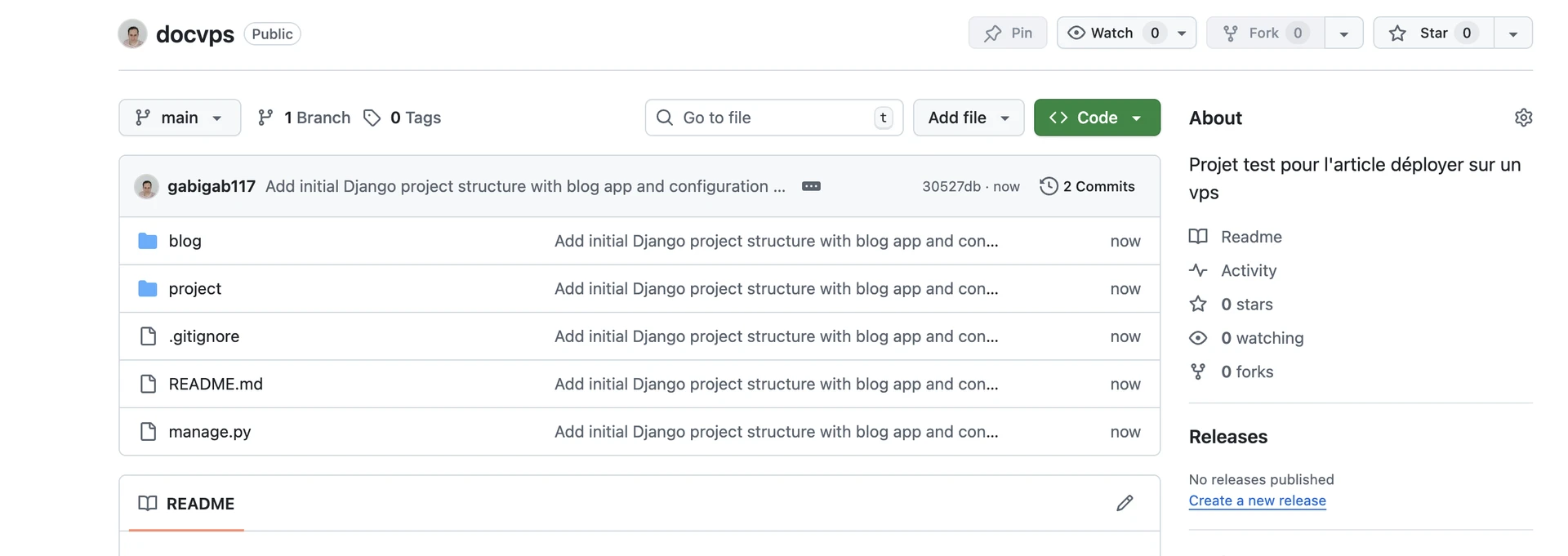Expand the Add file dropdown
1568x556 pixels.
[x=968, y=118]
